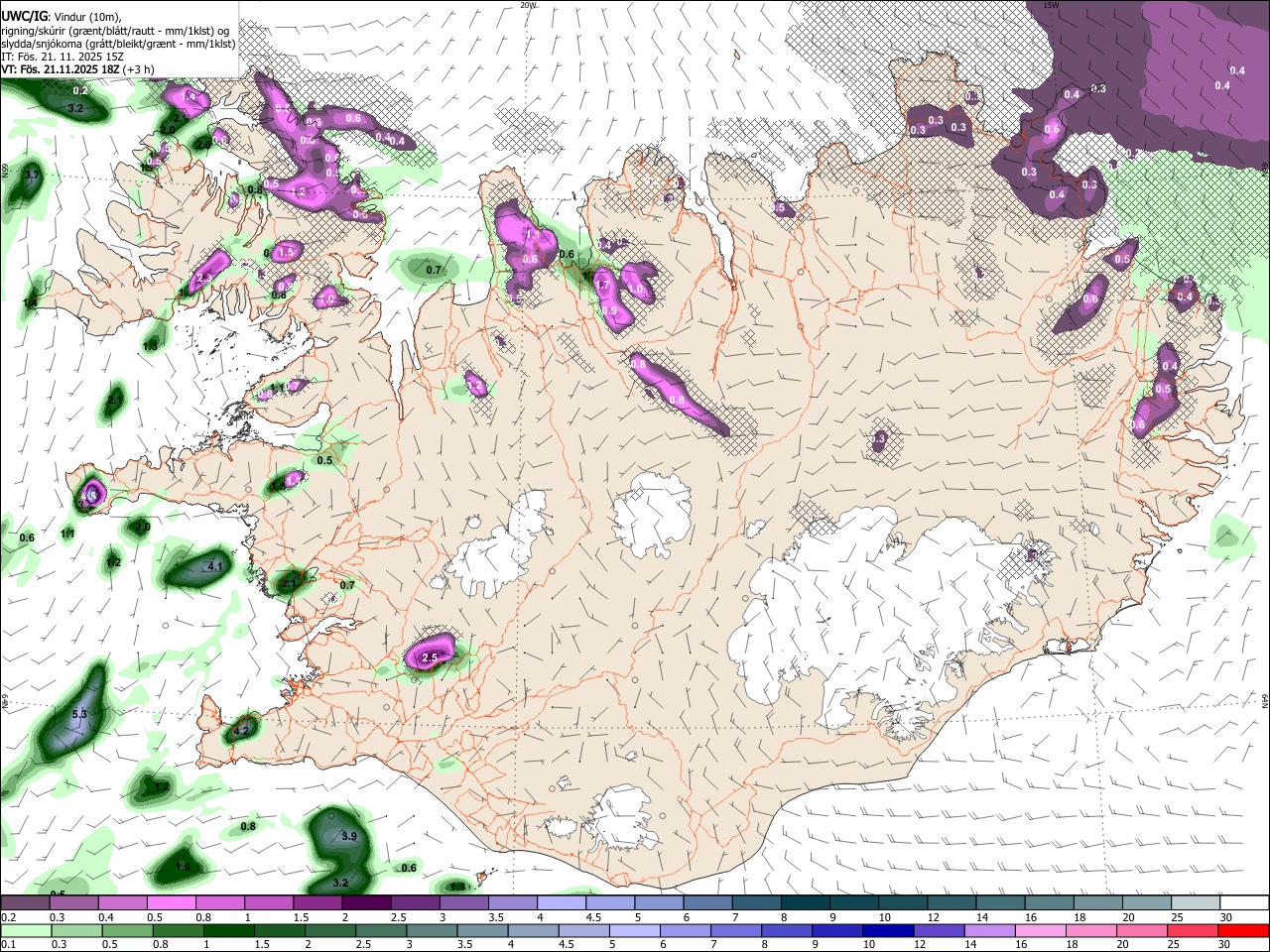This screenshot has height=952, width=1270.
Task: Click the '3.9' rain value label
Action: coord(349,836)
